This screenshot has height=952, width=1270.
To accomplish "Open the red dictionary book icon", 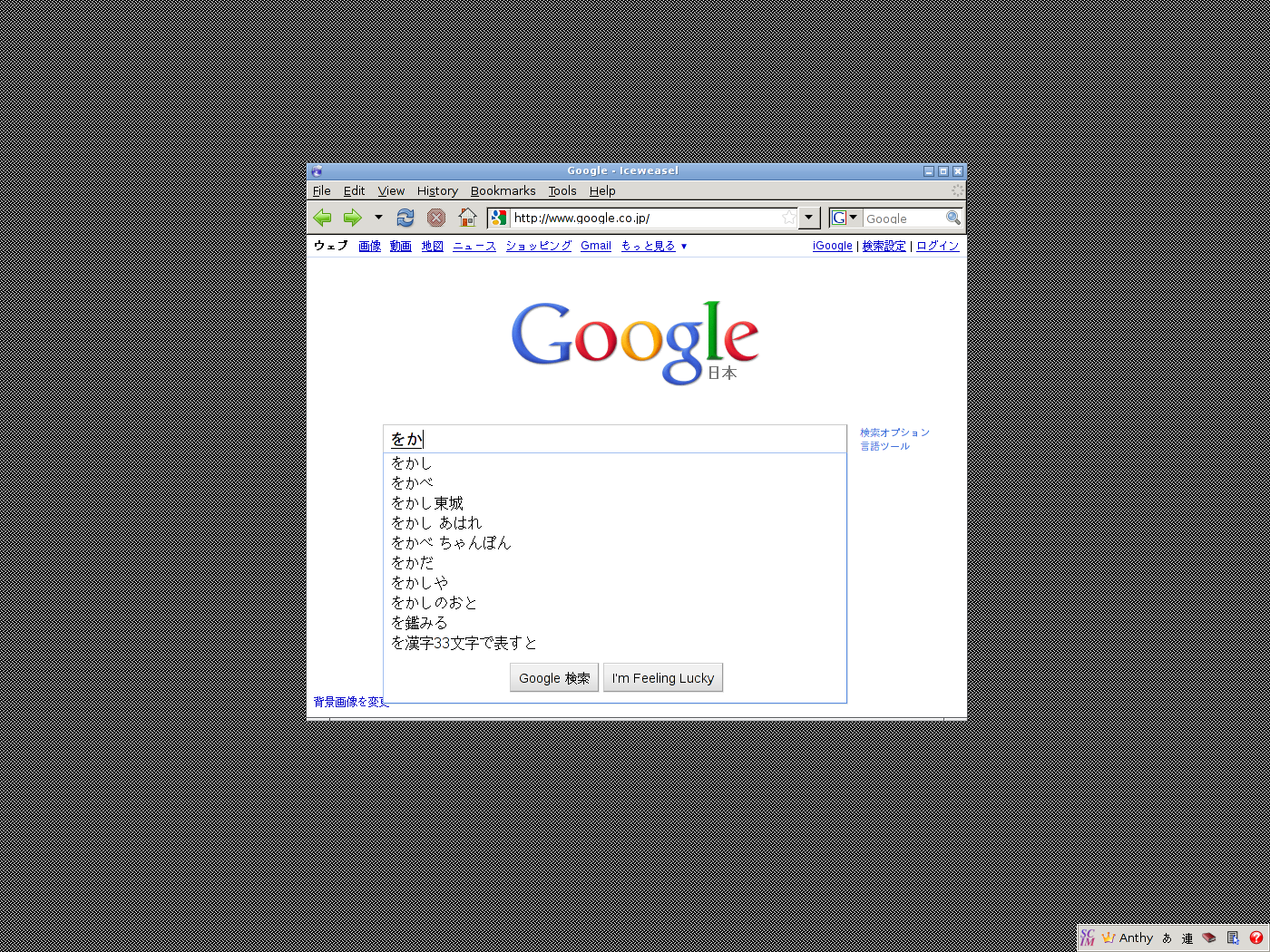I will coord(1209,937).
